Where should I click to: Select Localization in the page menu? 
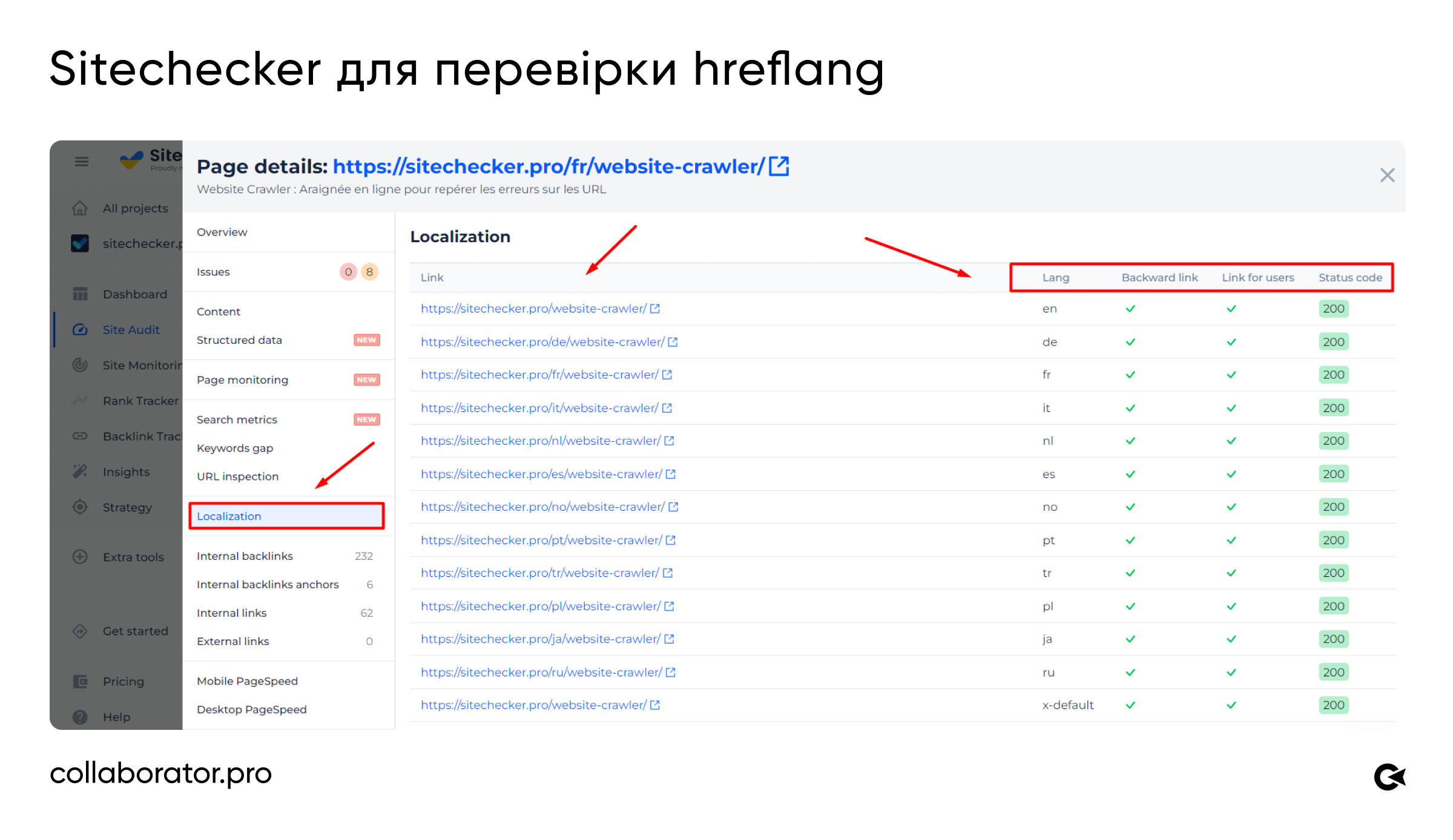[x=229, y=516]
